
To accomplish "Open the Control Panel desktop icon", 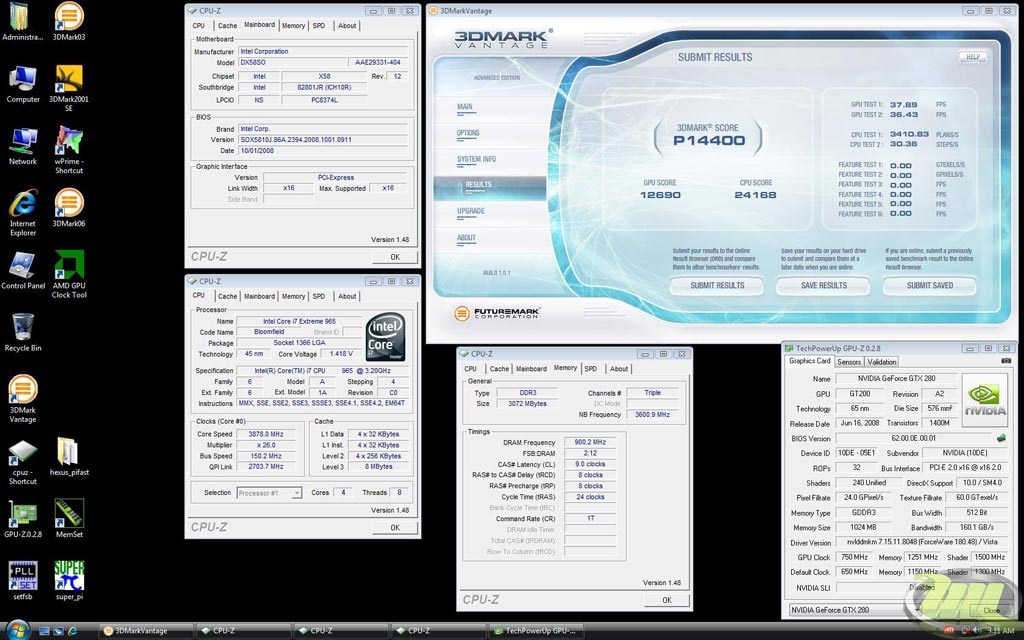I will (x=23, y=270).
